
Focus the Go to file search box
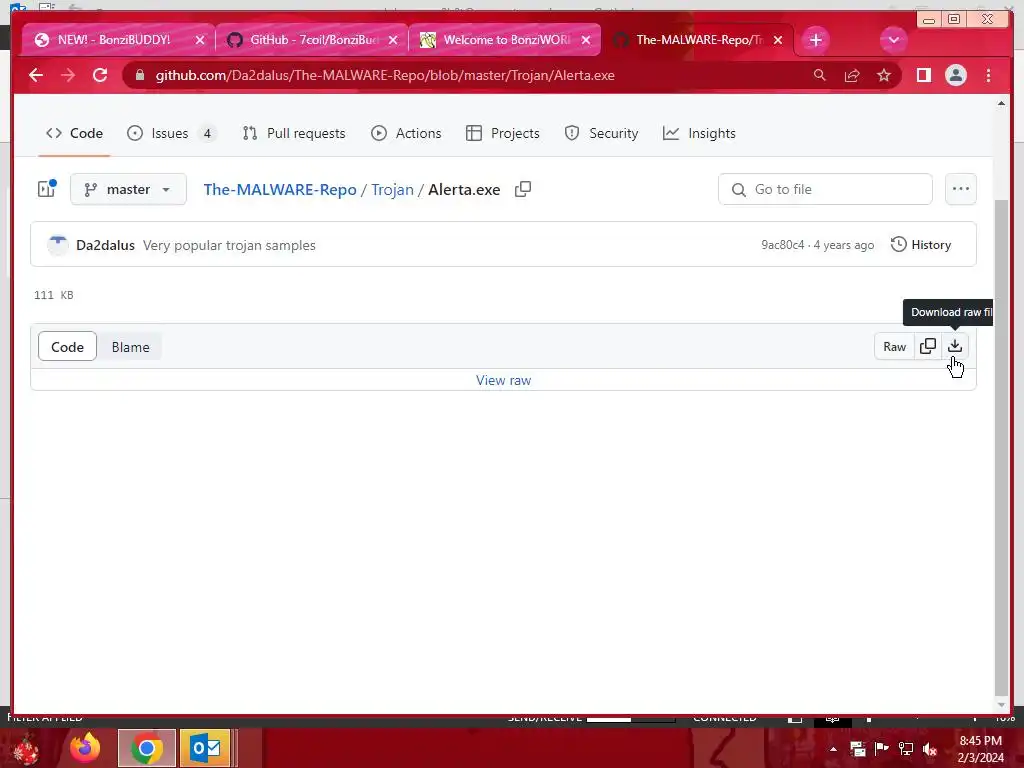(825, 189)
